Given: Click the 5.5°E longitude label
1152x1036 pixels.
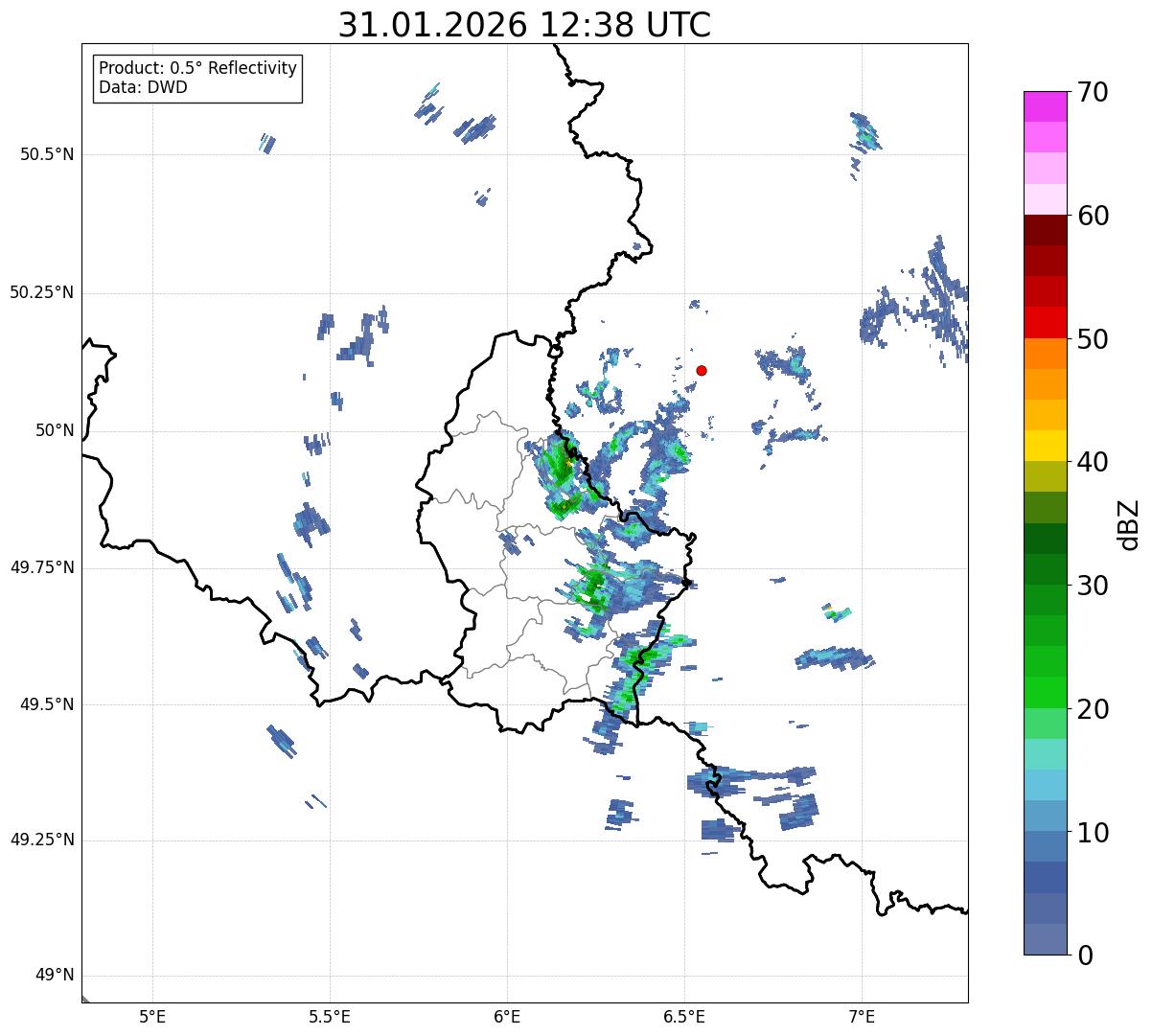Looking at the screenshot, I should tap(330, 1016).
